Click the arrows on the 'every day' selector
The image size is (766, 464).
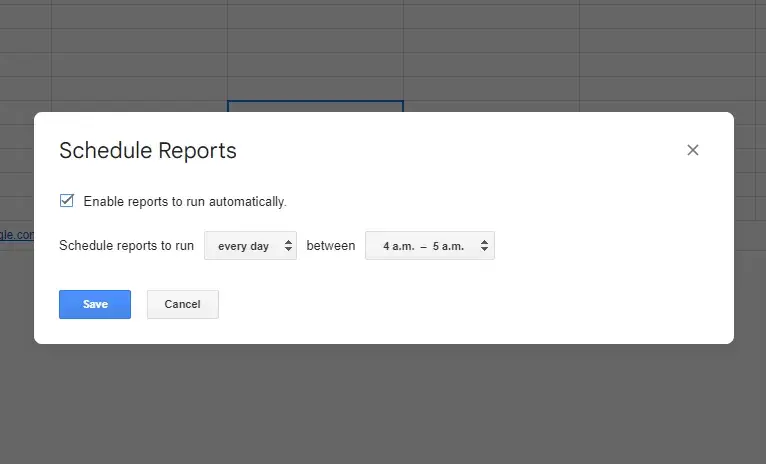289,246
